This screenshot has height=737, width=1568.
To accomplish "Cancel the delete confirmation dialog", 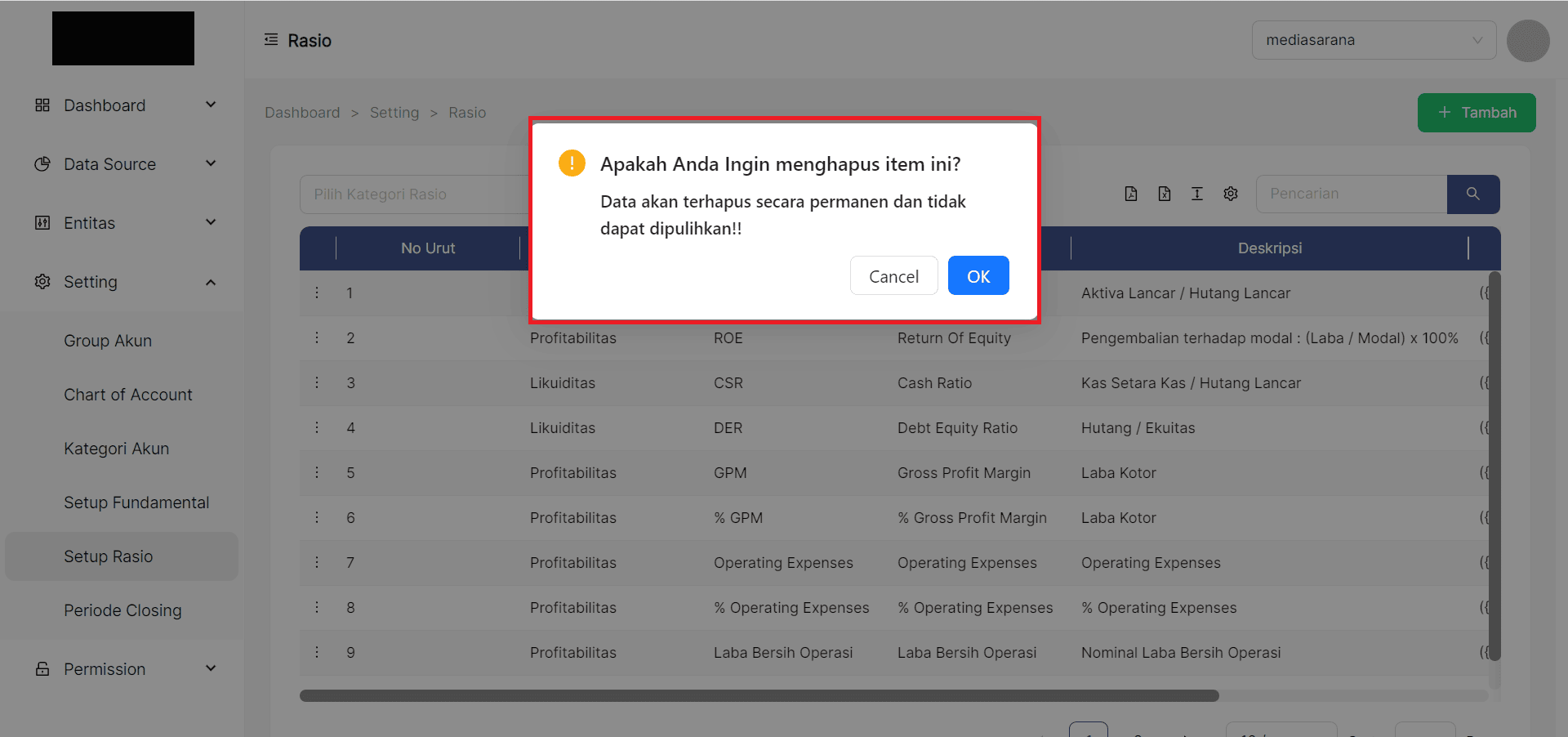I will point(893,276).
